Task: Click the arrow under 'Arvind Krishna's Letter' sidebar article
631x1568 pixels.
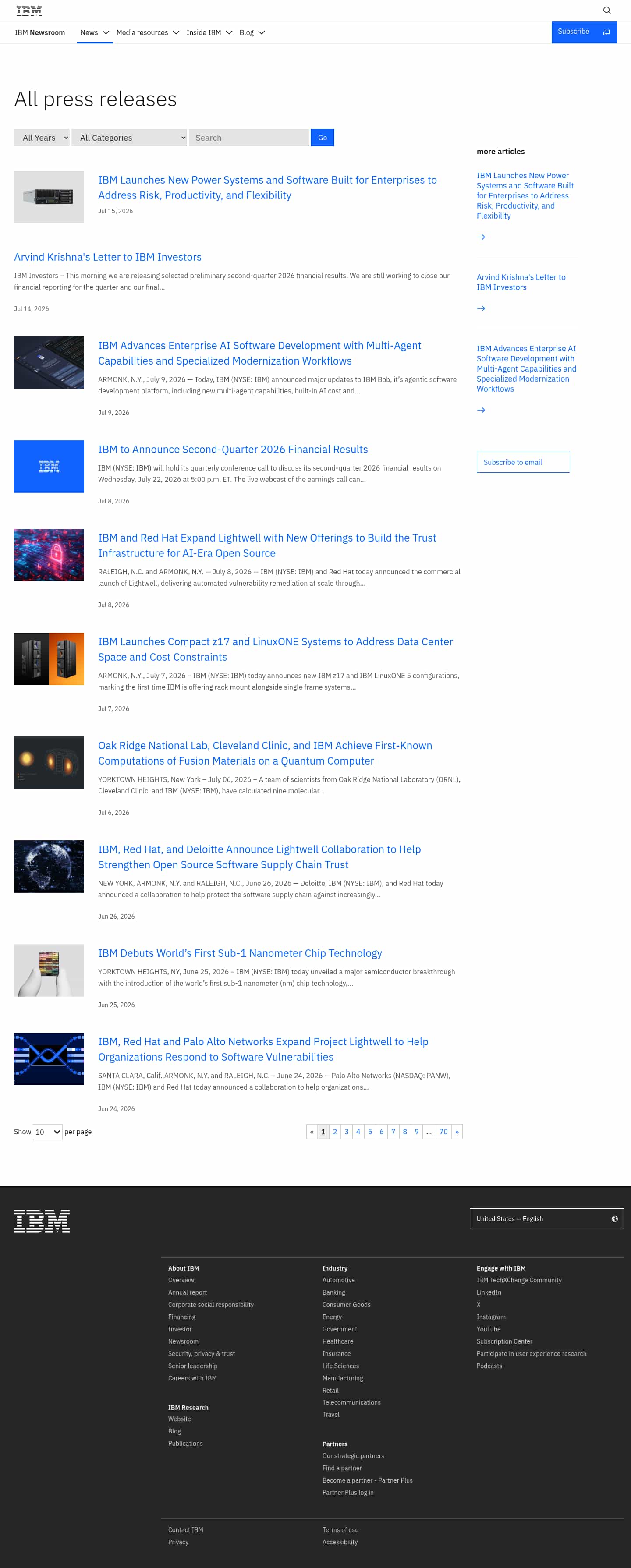Action: pyautogui.click(x=481, y=308)
